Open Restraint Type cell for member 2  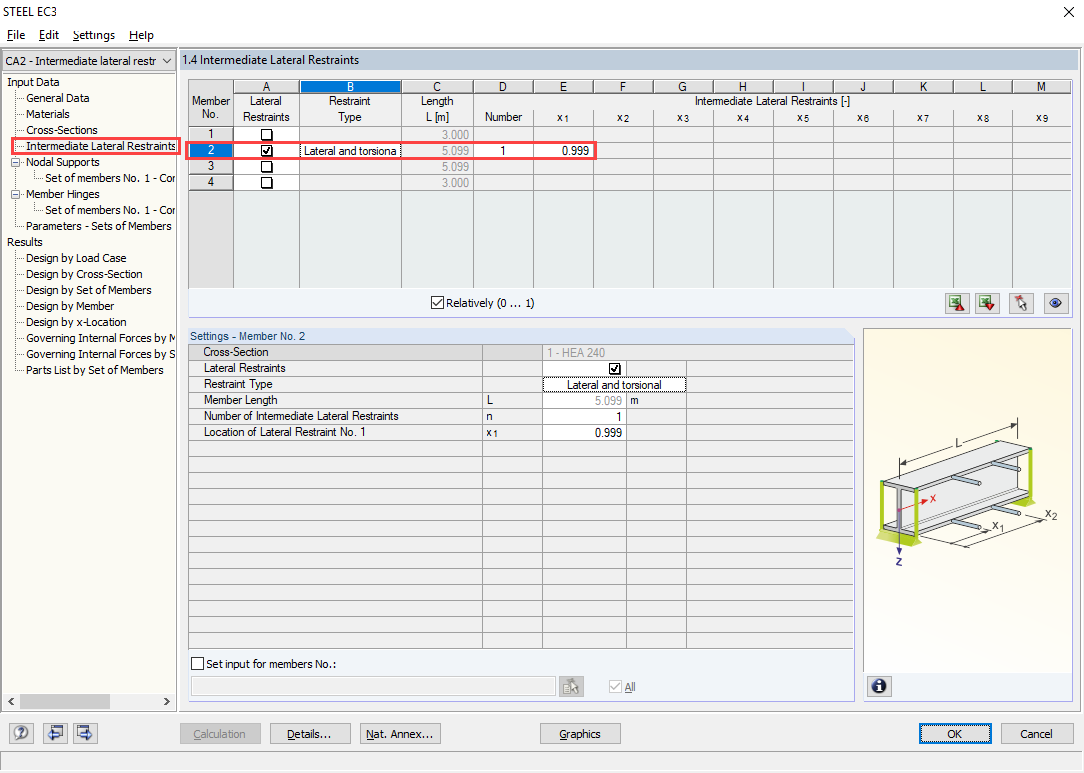[350, 150]
